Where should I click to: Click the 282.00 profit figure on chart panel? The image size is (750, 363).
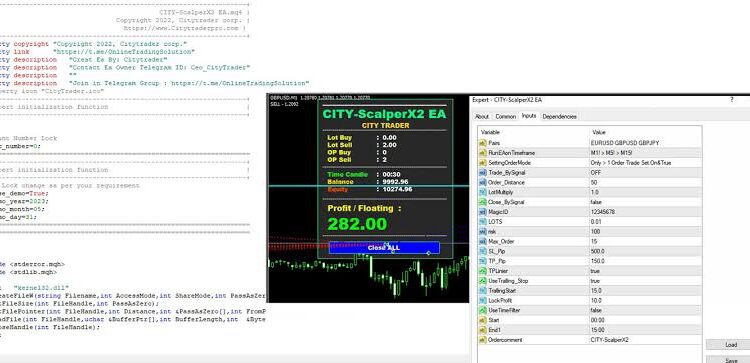[357, 224]
